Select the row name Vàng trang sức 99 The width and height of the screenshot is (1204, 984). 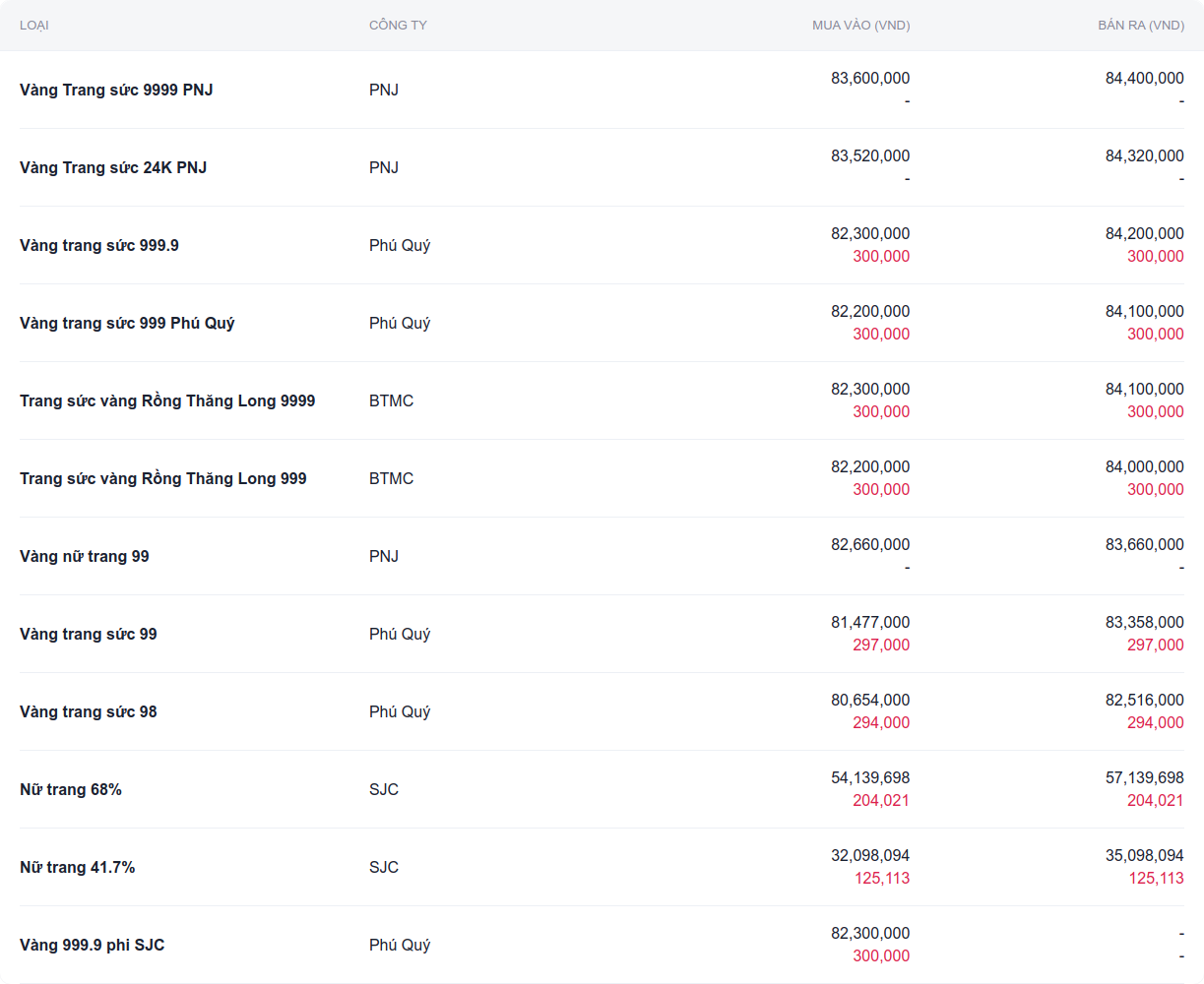[x=89, y=634]
